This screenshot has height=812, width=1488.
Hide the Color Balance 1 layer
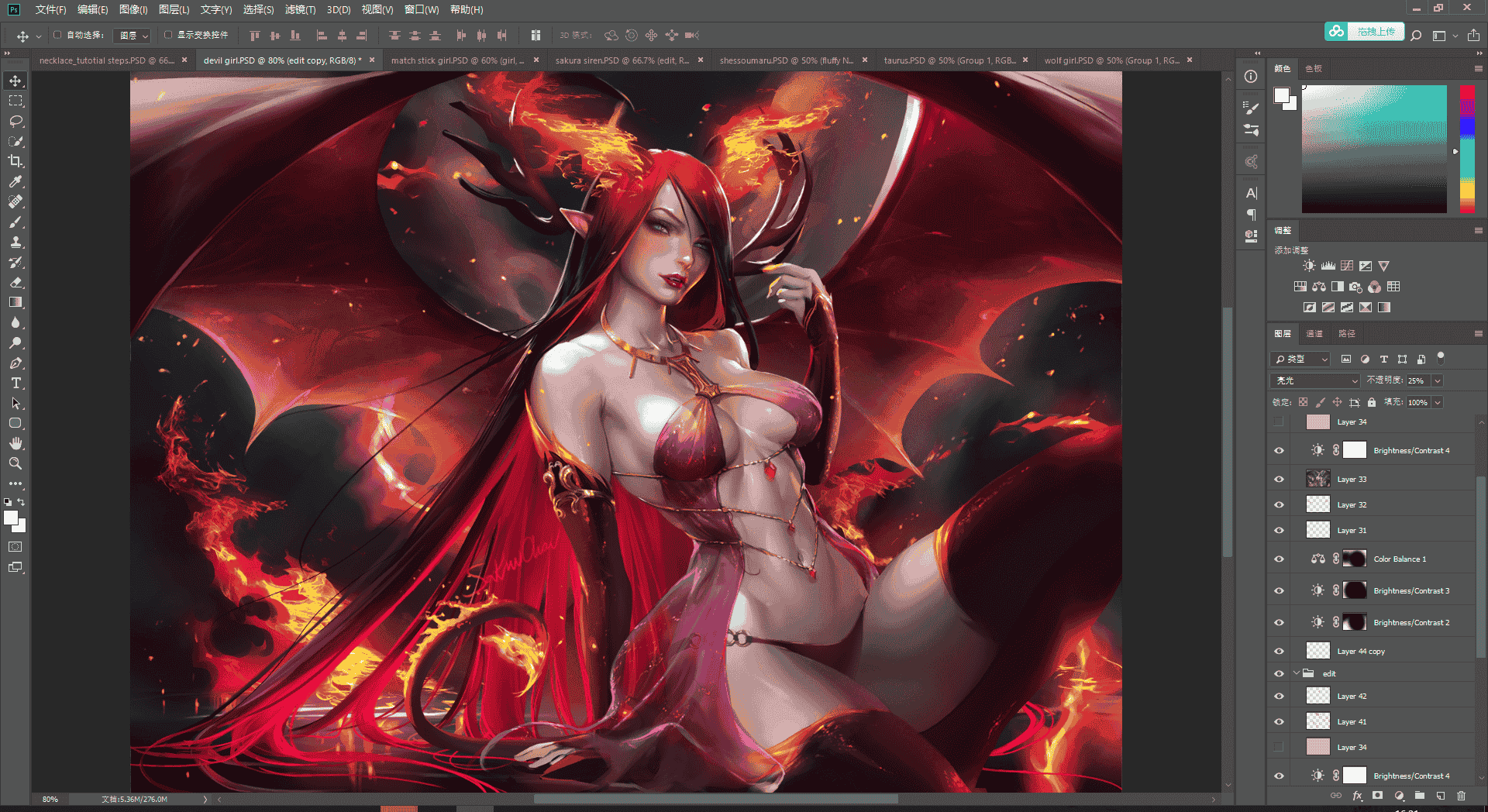point(1279,559)
